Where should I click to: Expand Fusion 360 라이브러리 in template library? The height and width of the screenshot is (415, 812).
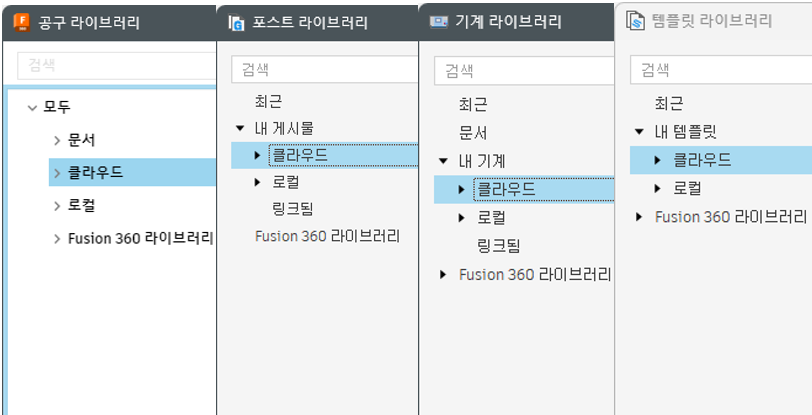[639, 217]
